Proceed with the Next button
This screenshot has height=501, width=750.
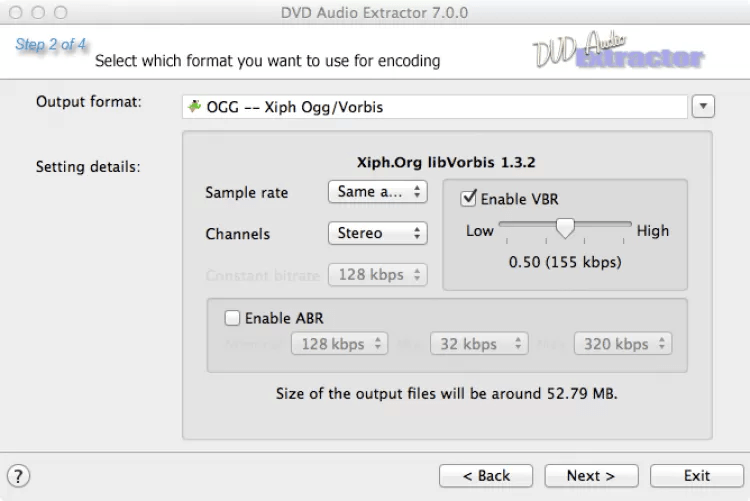click(x=590, y=476)
